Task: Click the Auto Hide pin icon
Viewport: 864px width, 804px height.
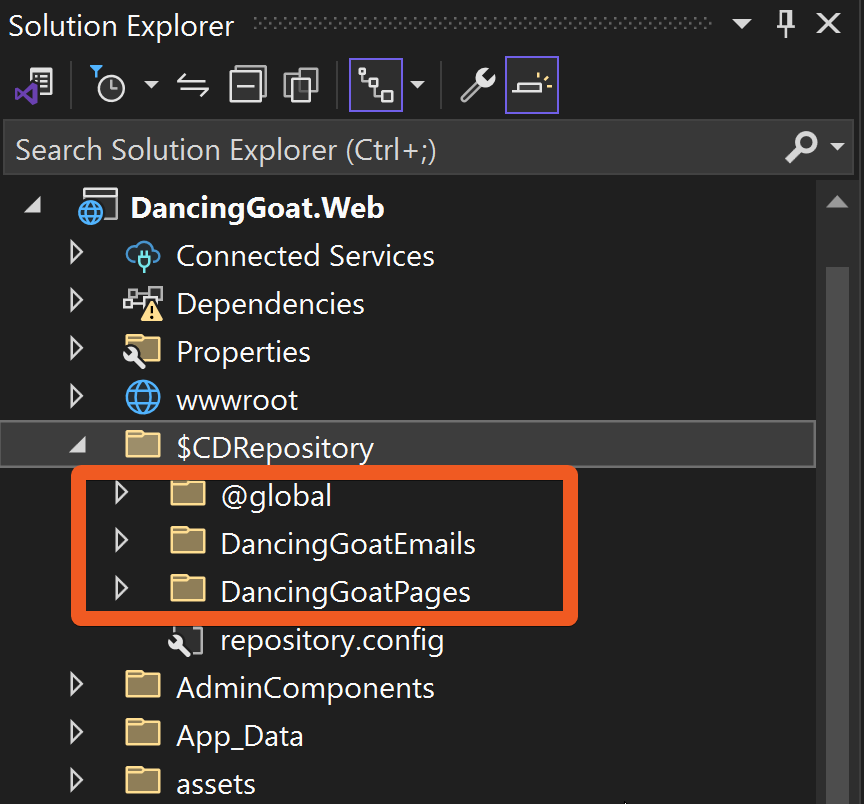Action: click(x=786, y=24)
